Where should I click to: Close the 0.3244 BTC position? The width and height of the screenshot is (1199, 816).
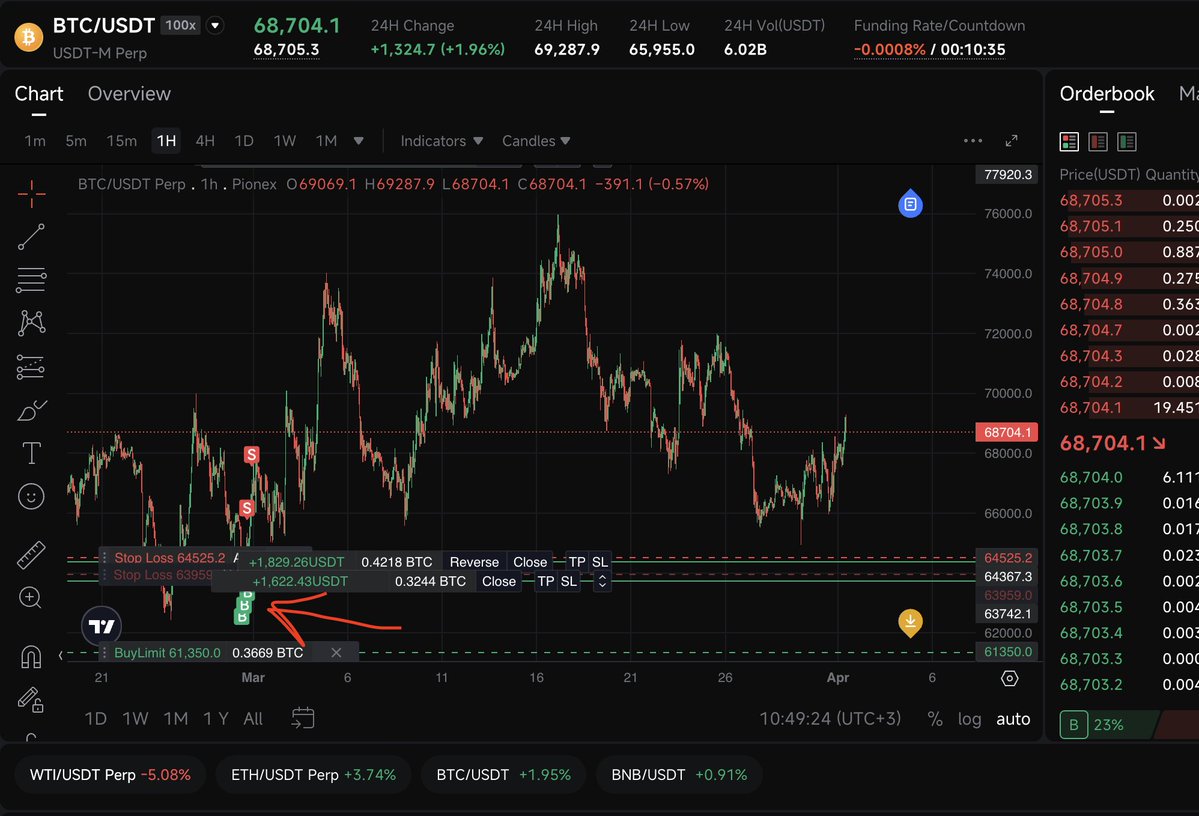(499, 581)
